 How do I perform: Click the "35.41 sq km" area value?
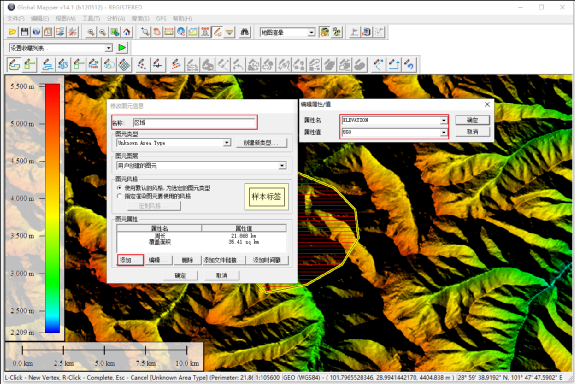click(243, 242)
